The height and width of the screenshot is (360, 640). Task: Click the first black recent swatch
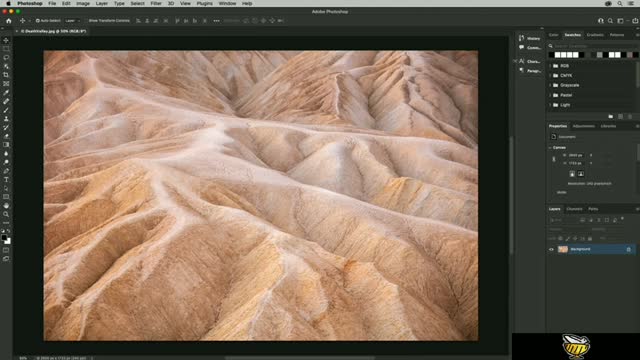[551, 55]
